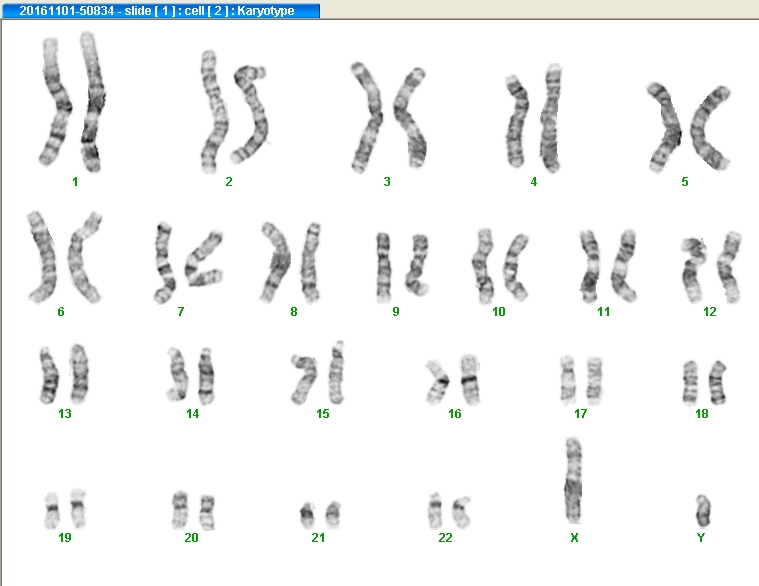Select the chromosome 20 pair

click(194, 511)
